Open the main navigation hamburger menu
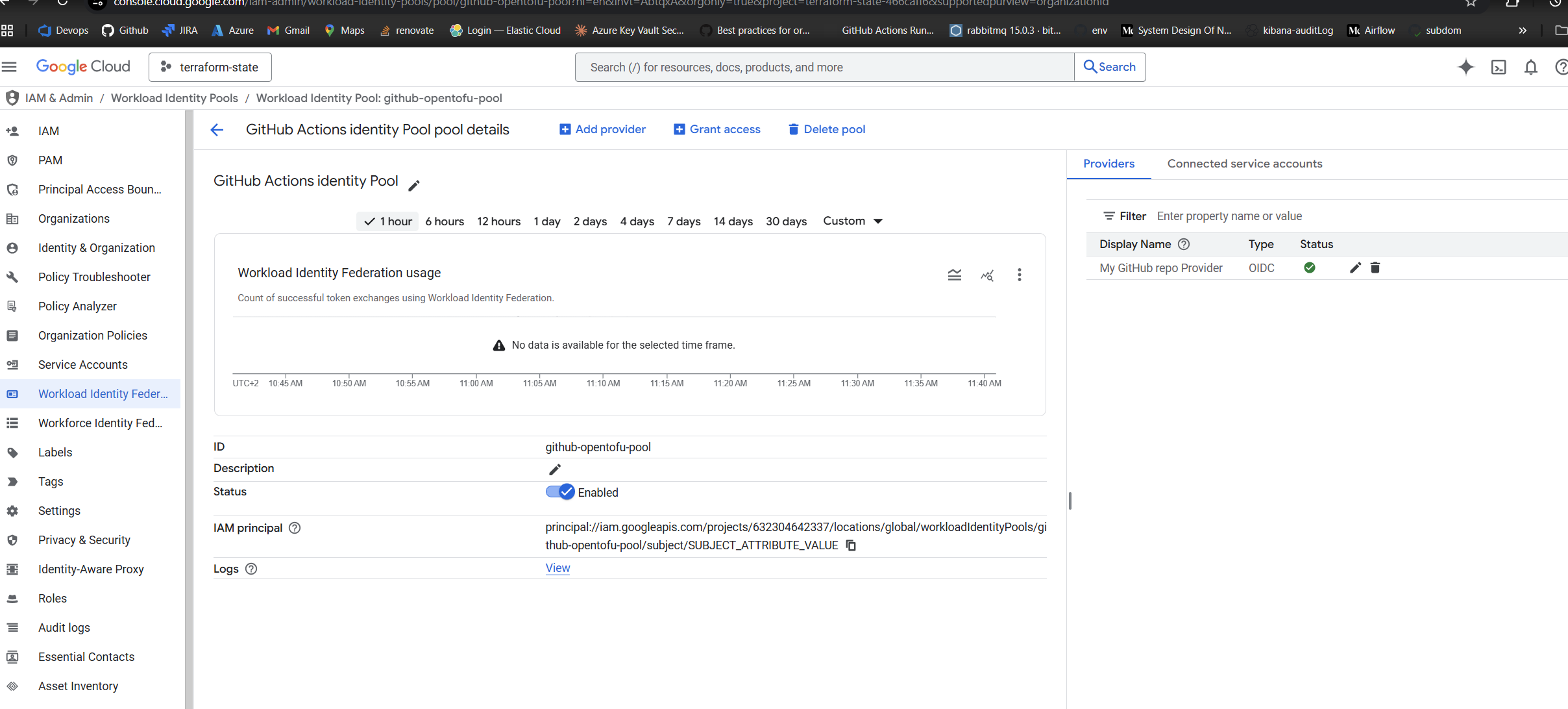1568x709 pixels. point(9,67)
